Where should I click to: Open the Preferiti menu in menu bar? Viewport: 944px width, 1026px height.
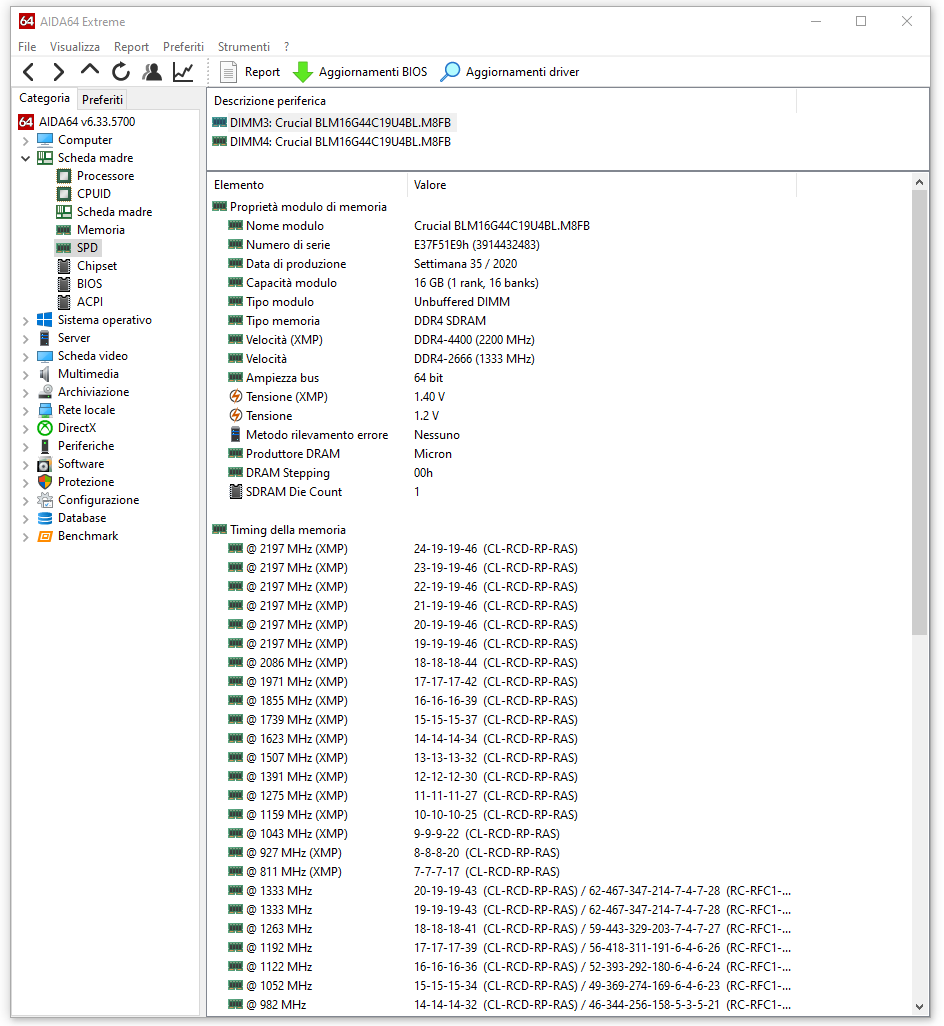coord(183,47)
